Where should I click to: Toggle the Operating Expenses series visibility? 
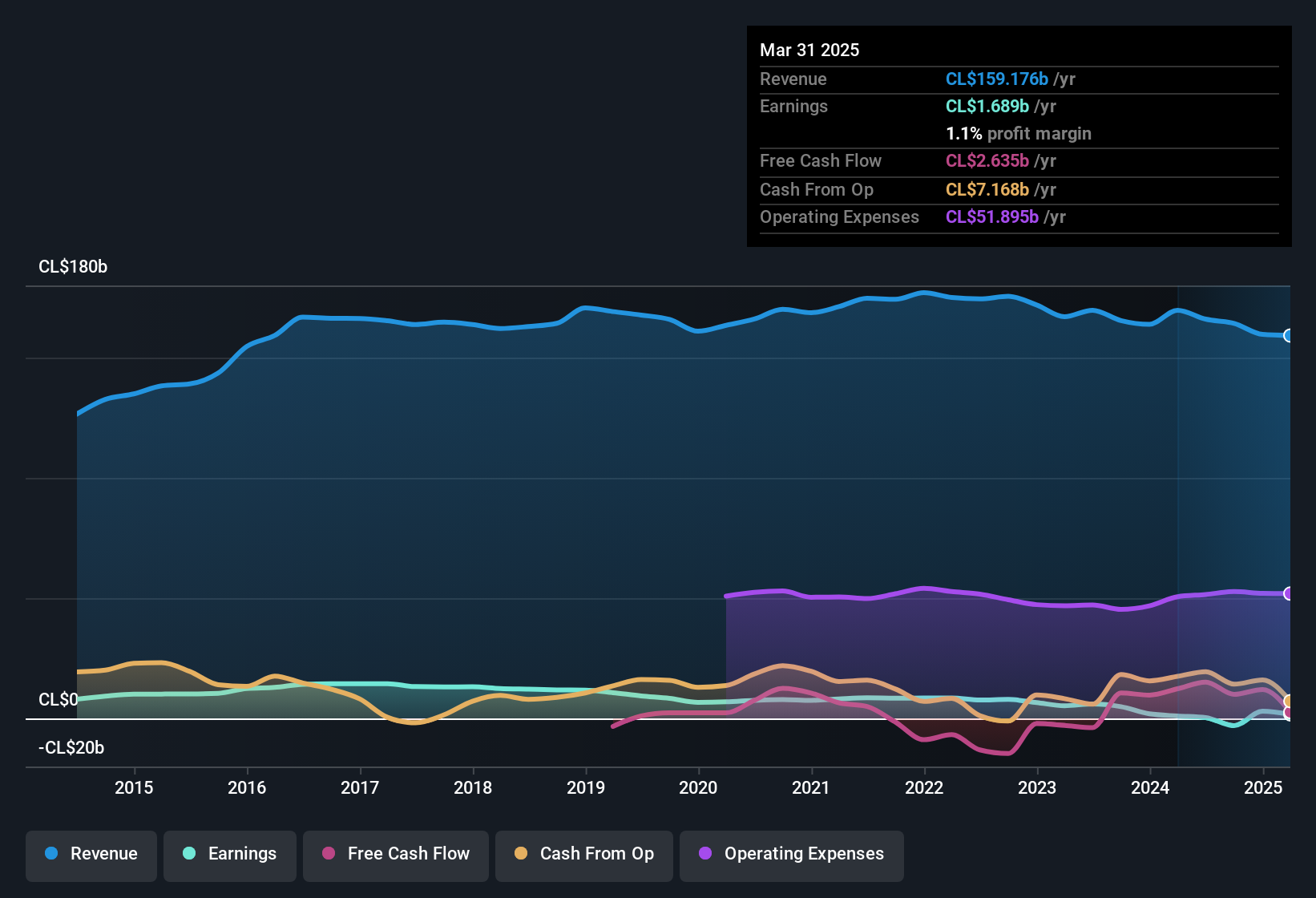tap(791, 855)
